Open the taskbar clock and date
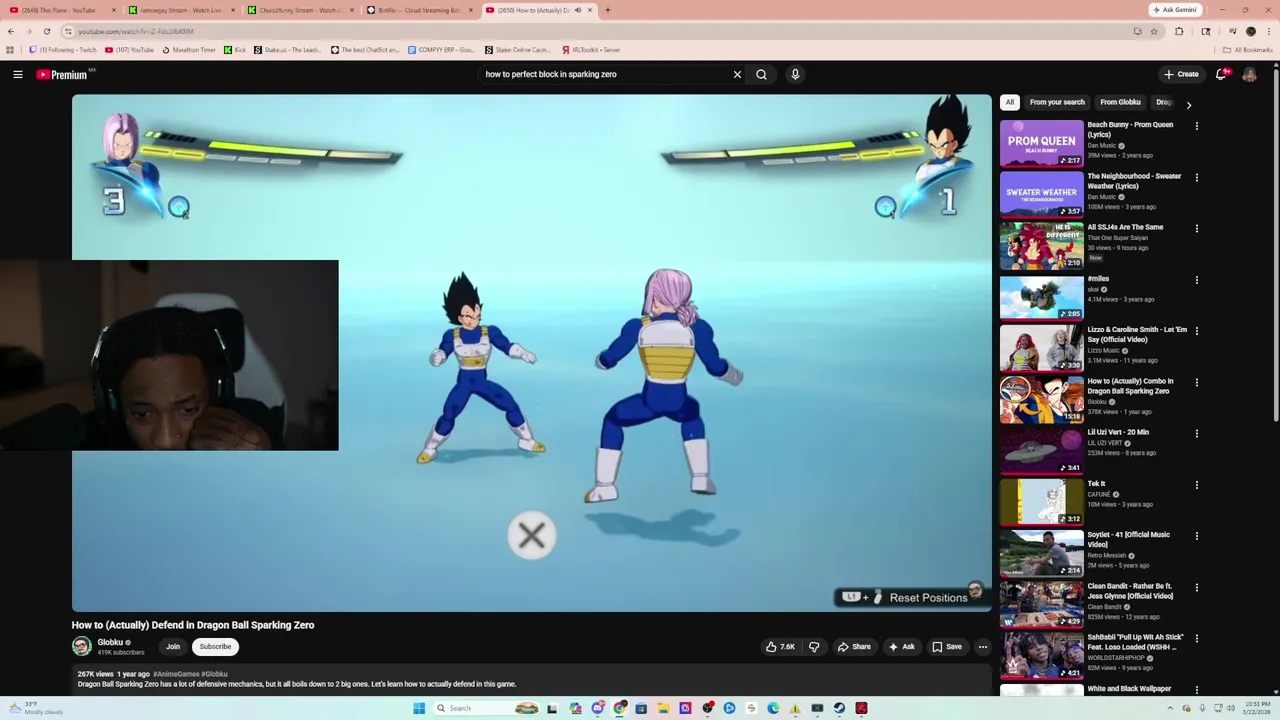 tap(1258, 708)
